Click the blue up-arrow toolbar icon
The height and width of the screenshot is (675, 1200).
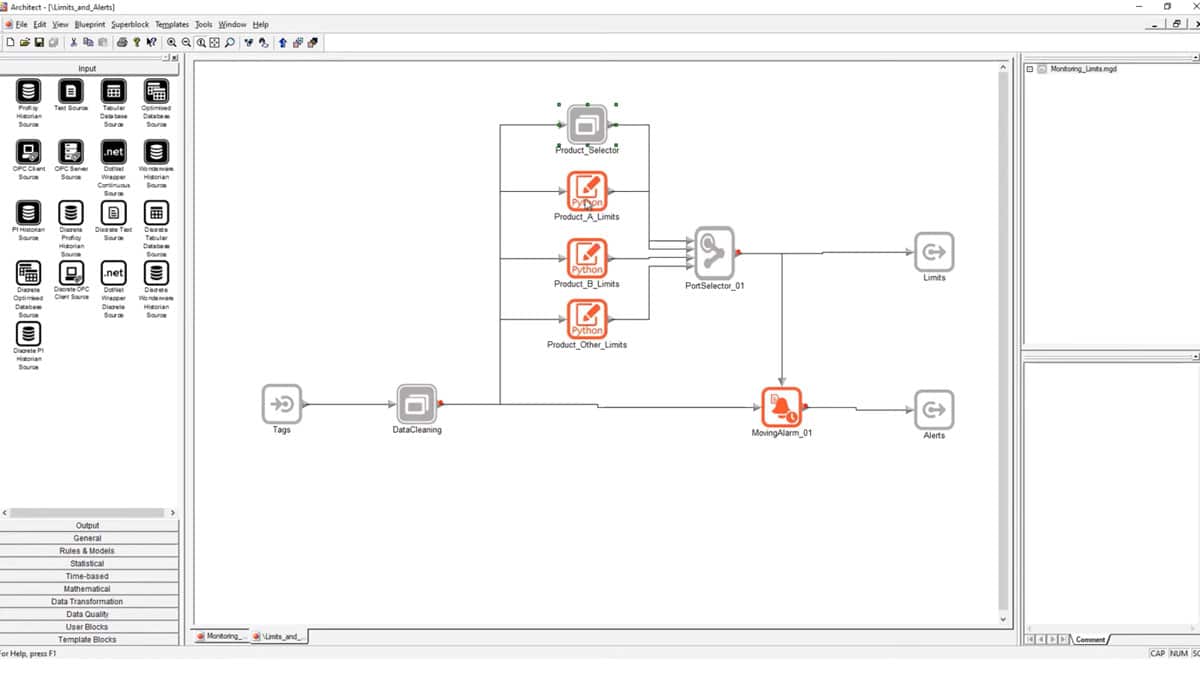coord(284,43)
